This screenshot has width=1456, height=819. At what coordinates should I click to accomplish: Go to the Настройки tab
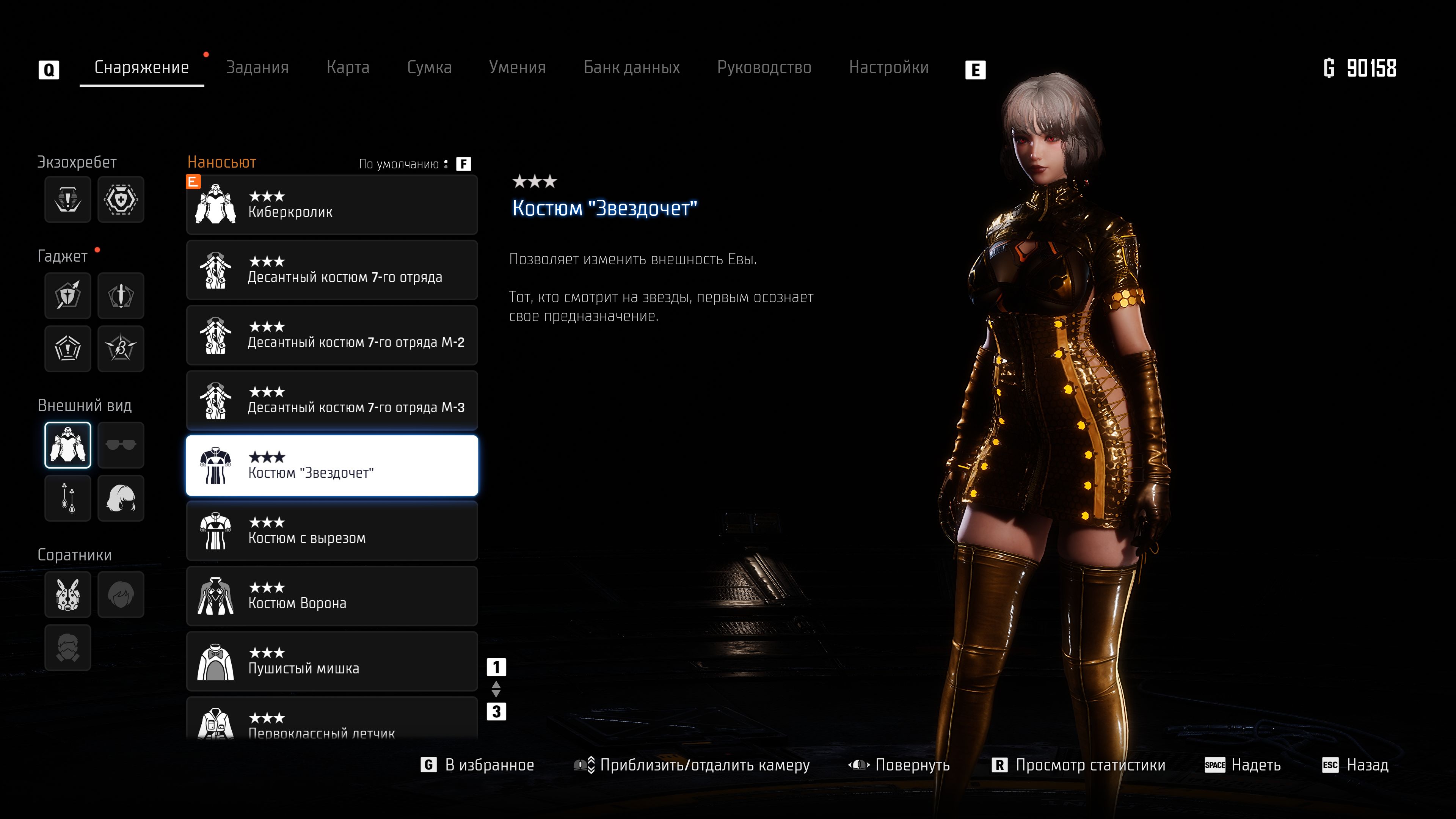point(888,67)
